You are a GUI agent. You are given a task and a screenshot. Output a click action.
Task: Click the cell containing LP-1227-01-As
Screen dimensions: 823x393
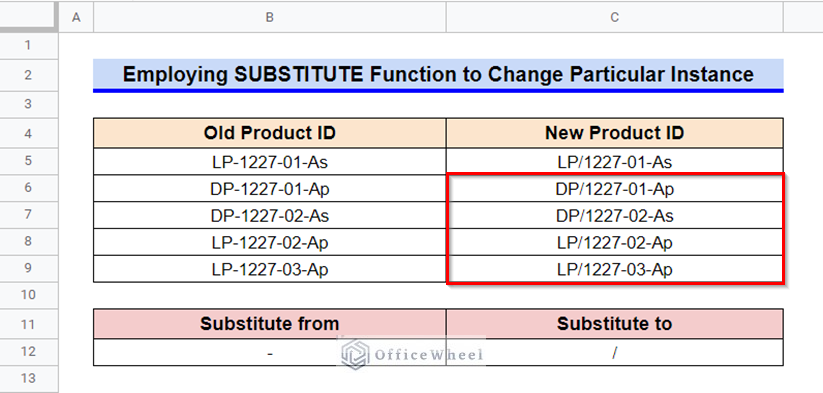point(270,162)
